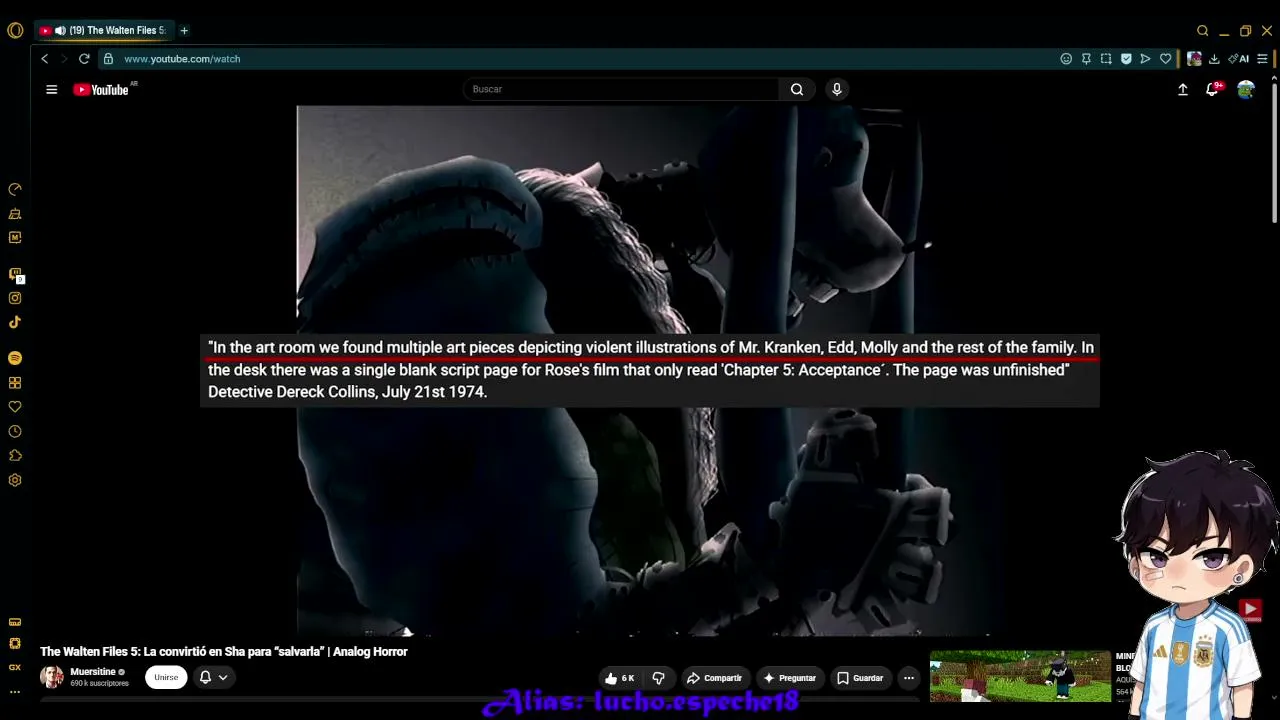Open browsing history clock icon in sidebar

coord(15,432)
